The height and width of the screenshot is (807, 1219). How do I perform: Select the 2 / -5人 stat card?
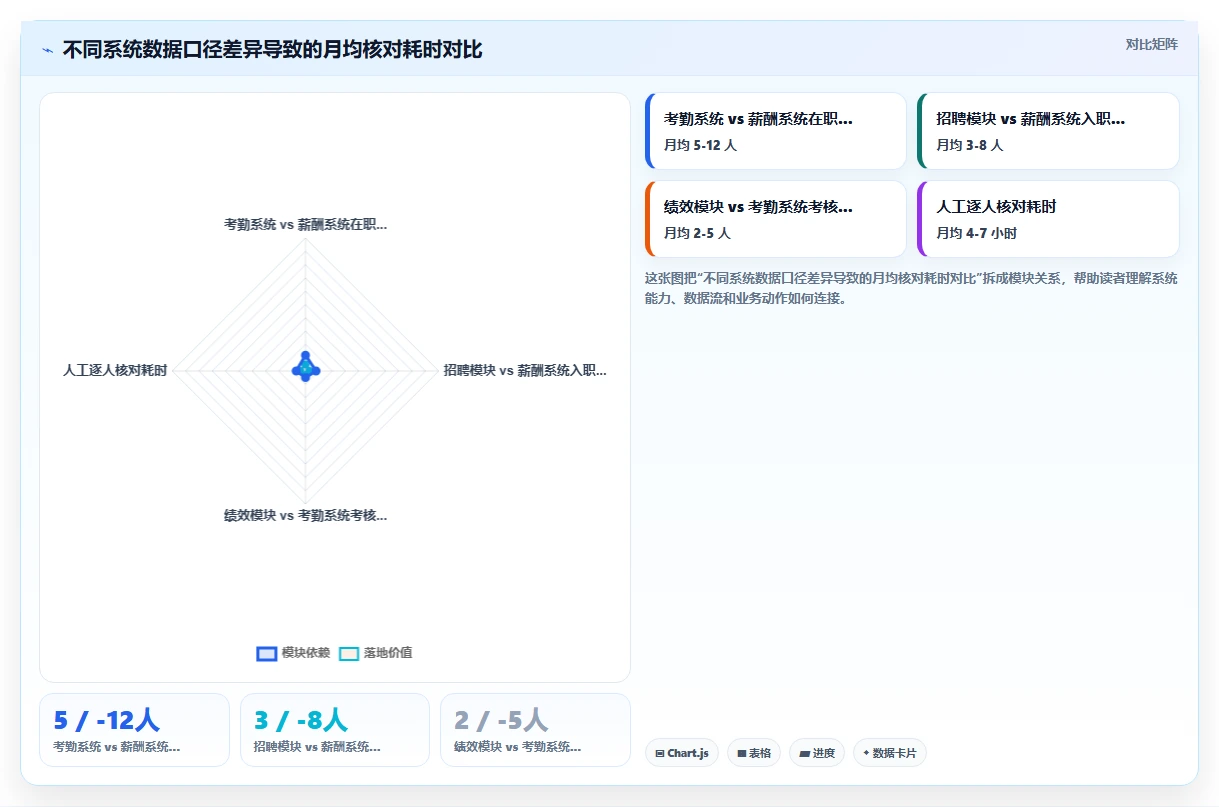pos(535,730)
